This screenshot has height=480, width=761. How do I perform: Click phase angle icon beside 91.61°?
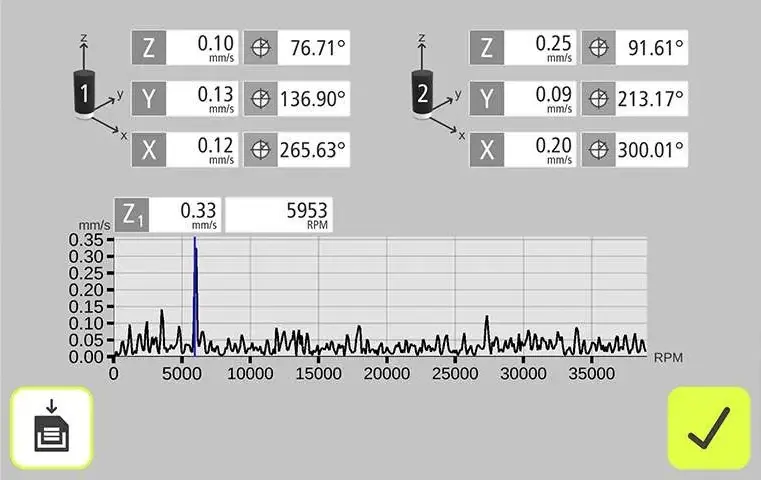click(x=598, y=48)
